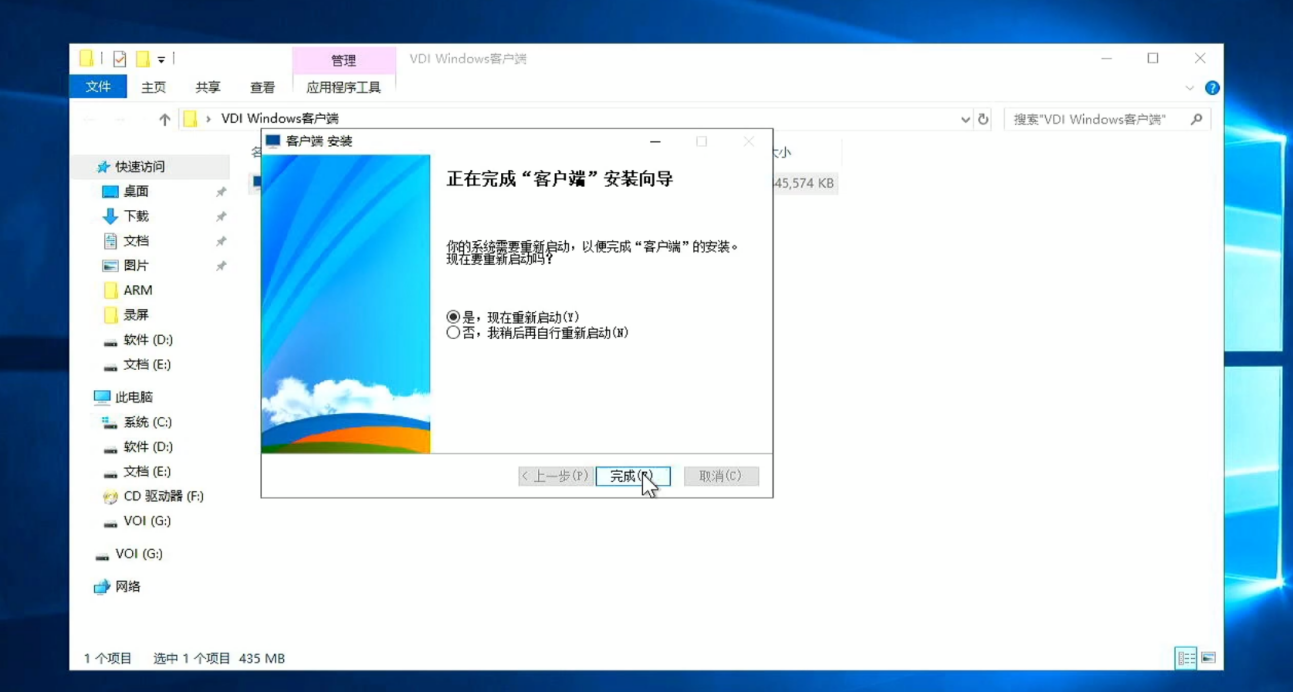Select "是，现在重新启动" radio option
1293x692 pixels.
454,317
